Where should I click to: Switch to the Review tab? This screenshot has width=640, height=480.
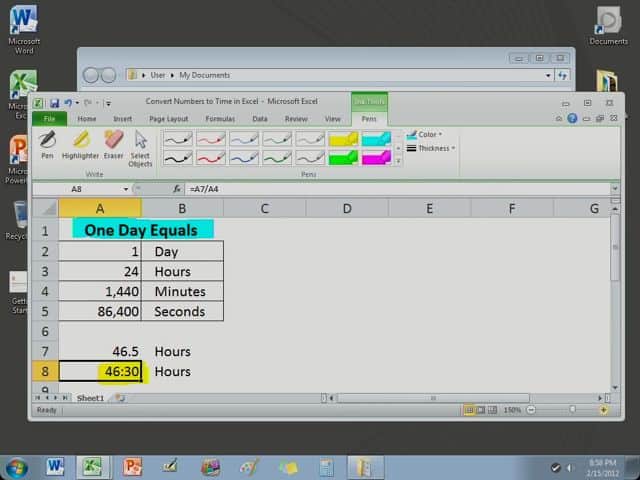click(296, 119)
